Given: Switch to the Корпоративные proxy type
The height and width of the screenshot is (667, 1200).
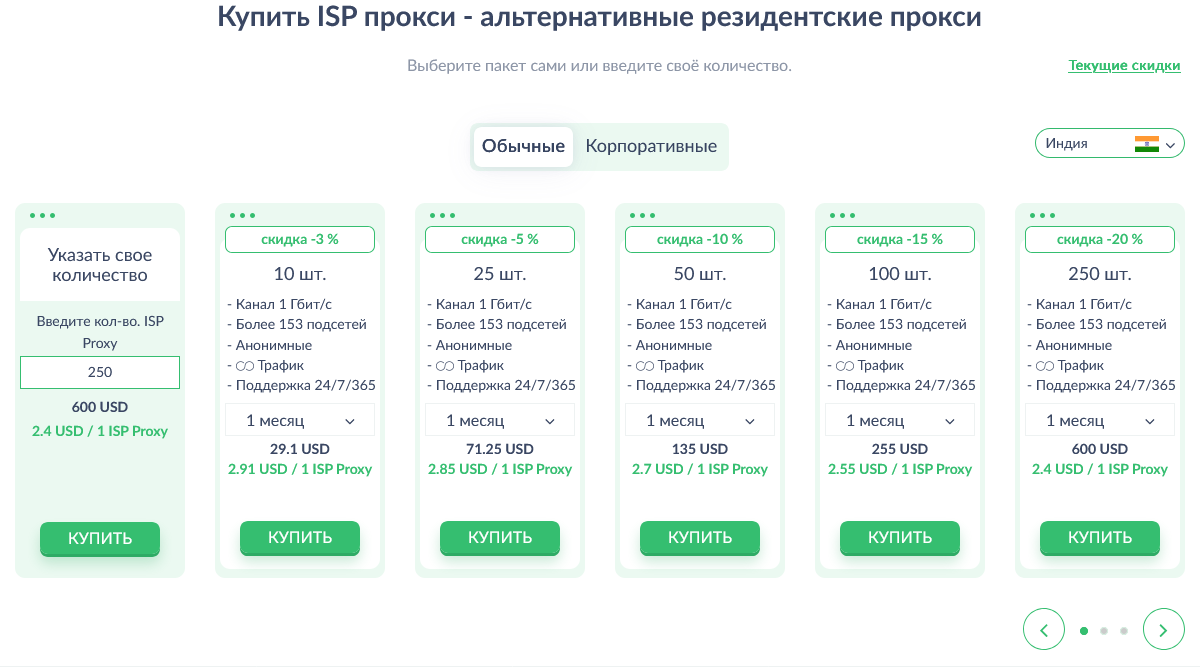Looking at the screenshot, I should 651,146.
